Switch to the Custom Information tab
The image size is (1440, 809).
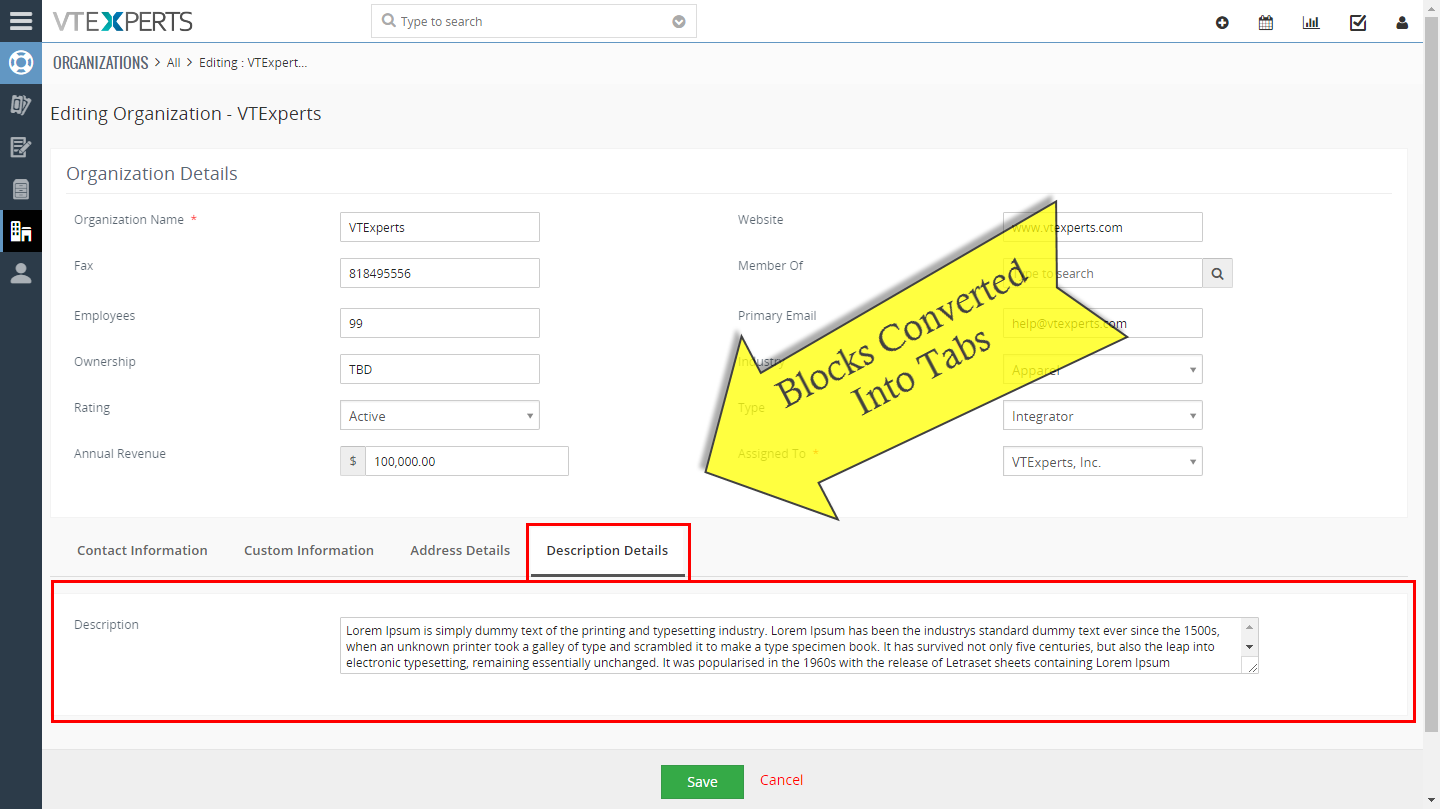pos(309,550)
